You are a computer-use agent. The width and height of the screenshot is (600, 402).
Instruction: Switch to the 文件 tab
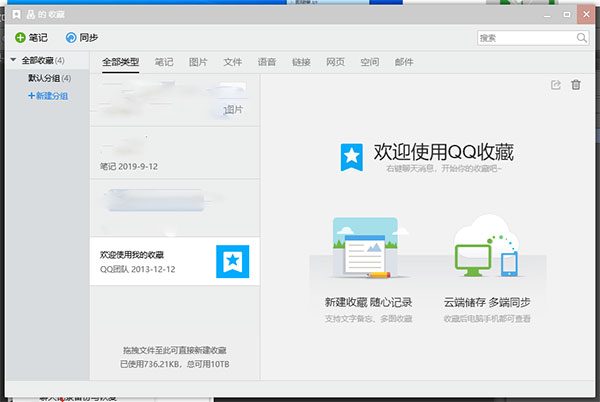233,62
